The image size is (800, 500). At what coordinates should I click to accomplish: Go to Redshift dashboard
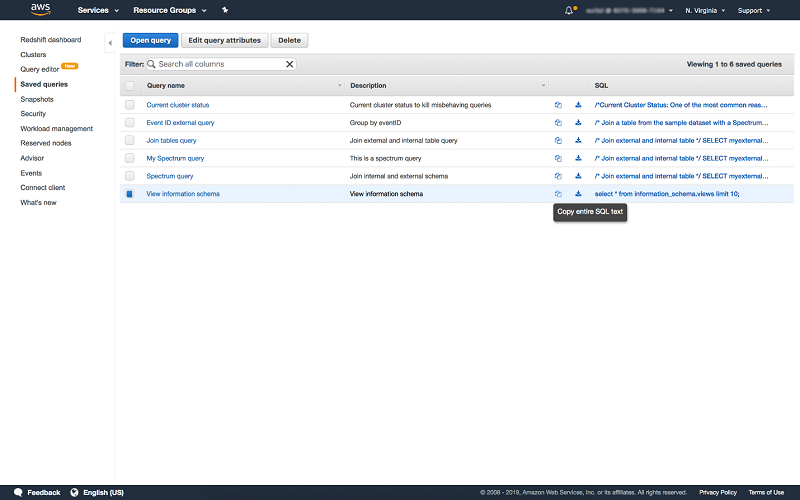pos(51,40)
